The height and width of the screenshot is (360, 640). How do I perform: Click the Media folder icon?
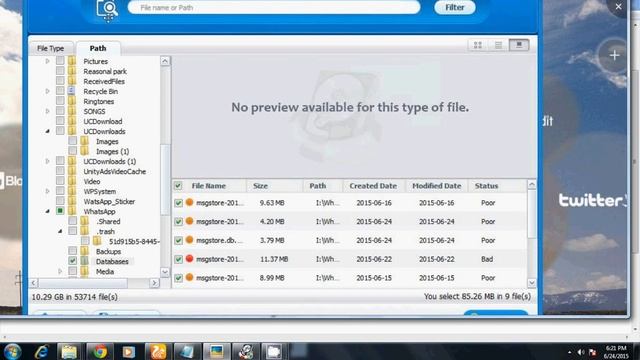click(x=84, y=271)
